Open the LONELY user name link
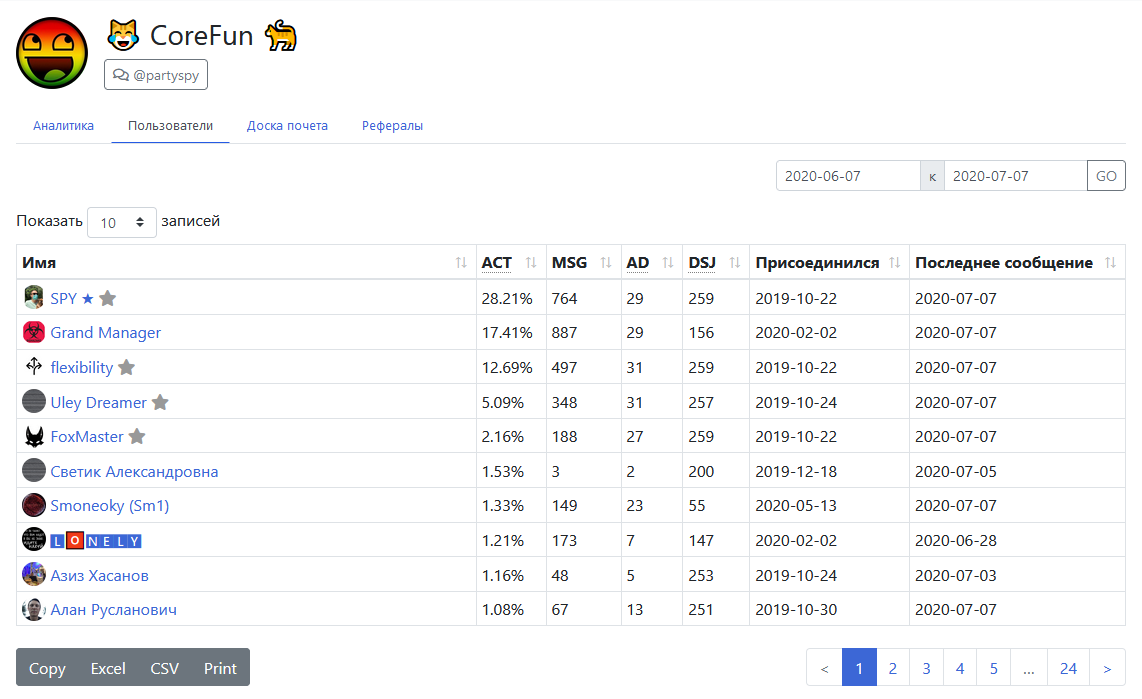This screenshot has width=1142, height=699. pos(95,541)
